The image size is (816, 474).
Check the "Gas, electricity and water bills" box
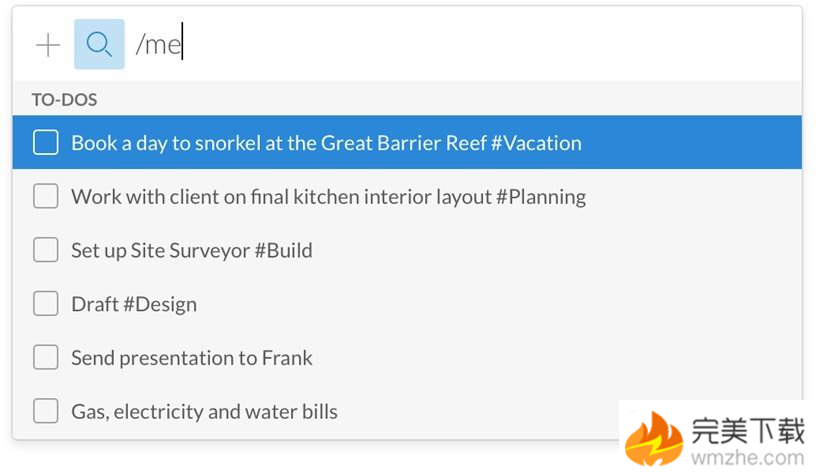click(46, 411)
